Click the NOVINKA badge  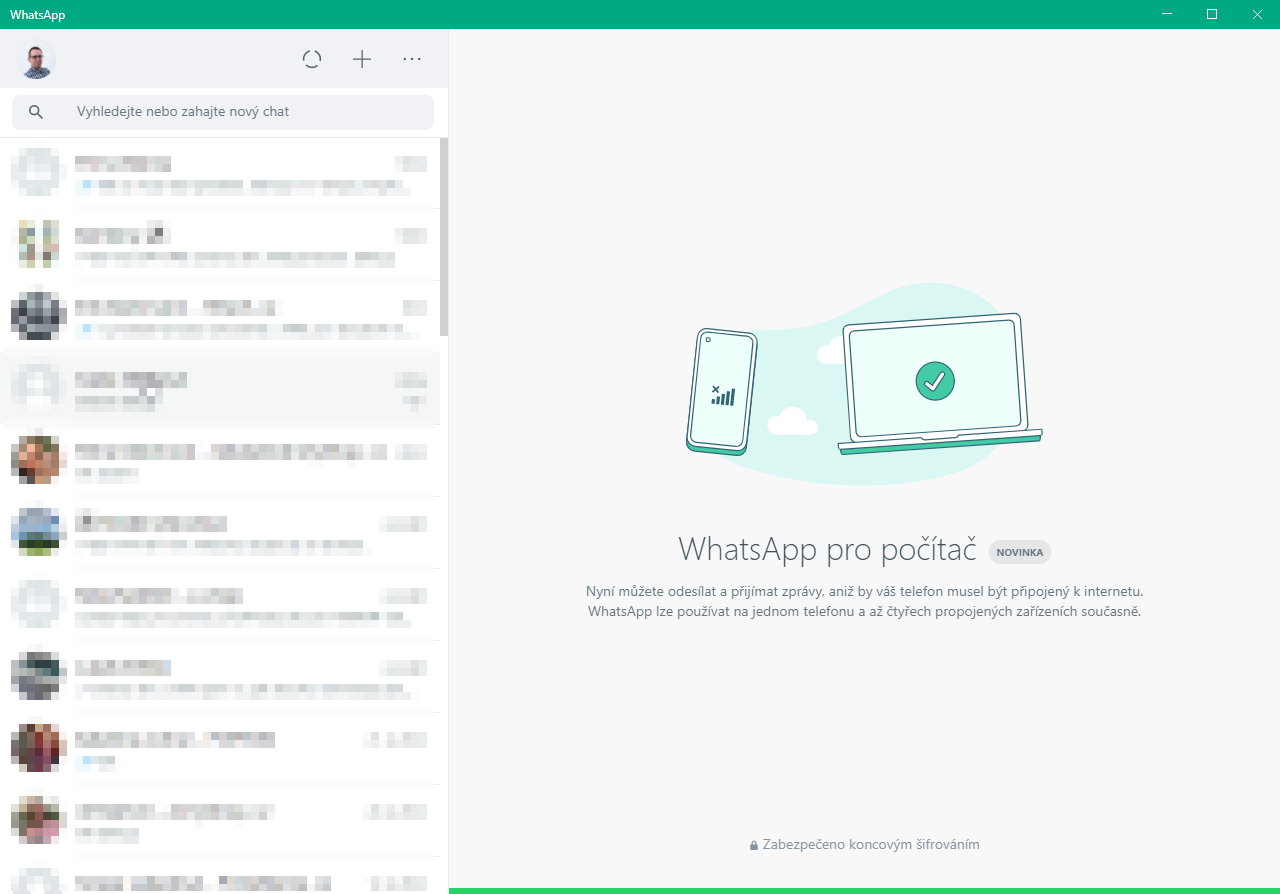1019,552
